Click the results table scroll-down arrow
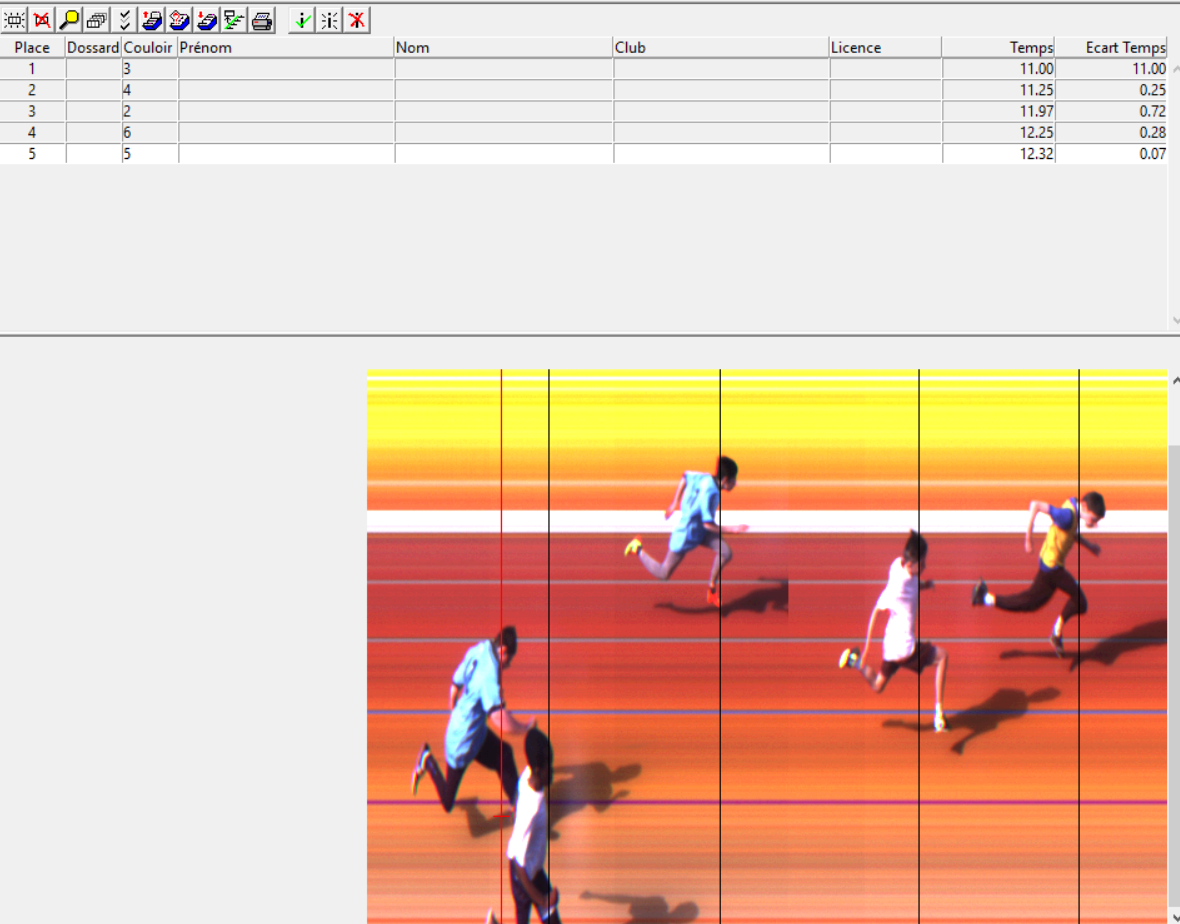The width and height of the screenshot is (1180, 924). click(1175, 320)
